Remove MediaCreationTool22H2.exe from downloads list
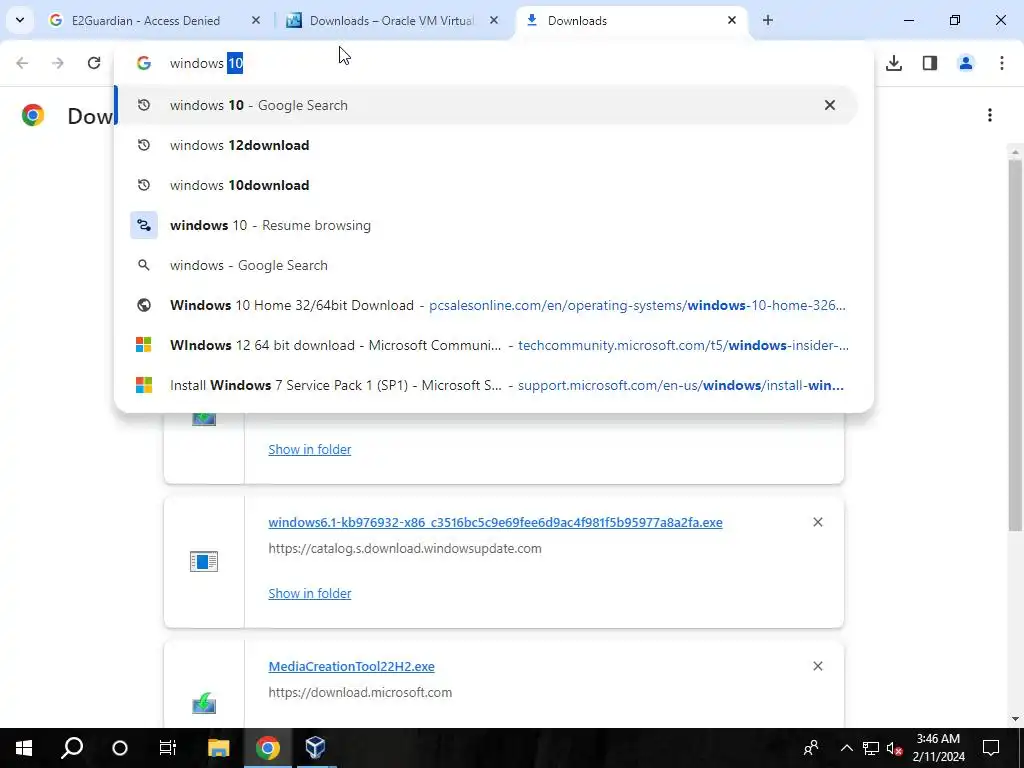The height and width of the screenshot is (768, 1024). point(818,666)
